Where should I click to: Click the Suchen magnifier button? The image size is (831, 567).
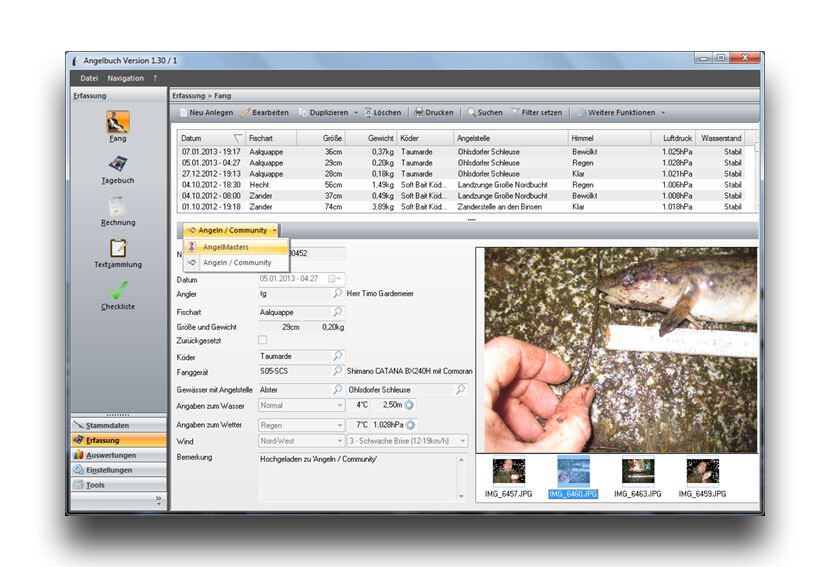[485, 112]
